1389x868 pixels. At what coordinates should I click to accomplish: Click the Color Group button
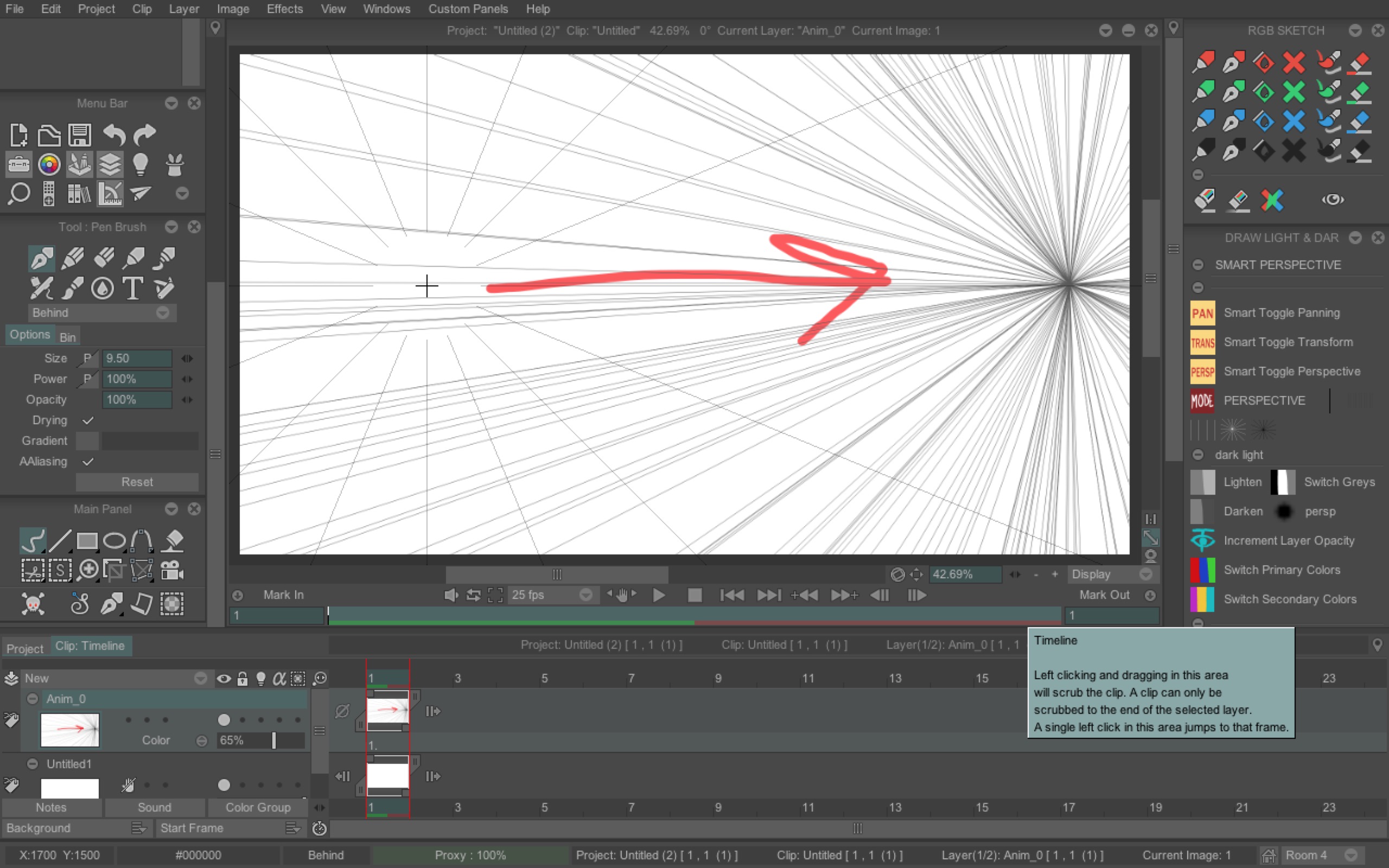[258, 807]
